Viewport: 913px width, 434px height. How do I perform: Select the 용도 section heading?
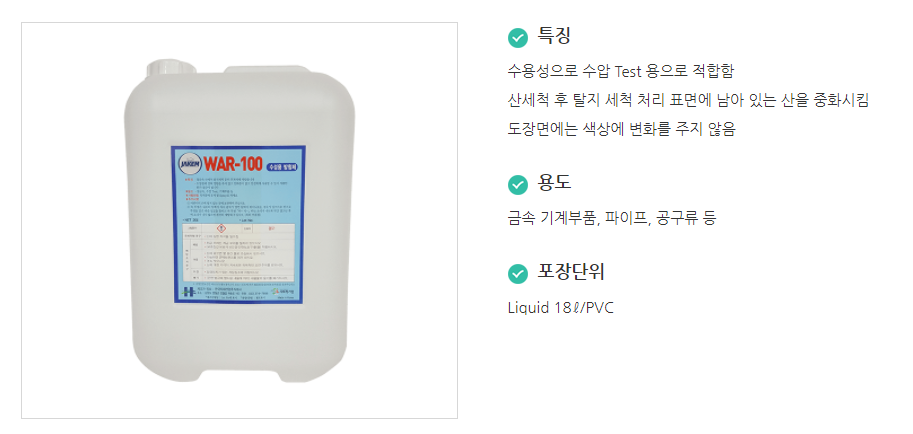pyautogui.click(x=554, y=183)
